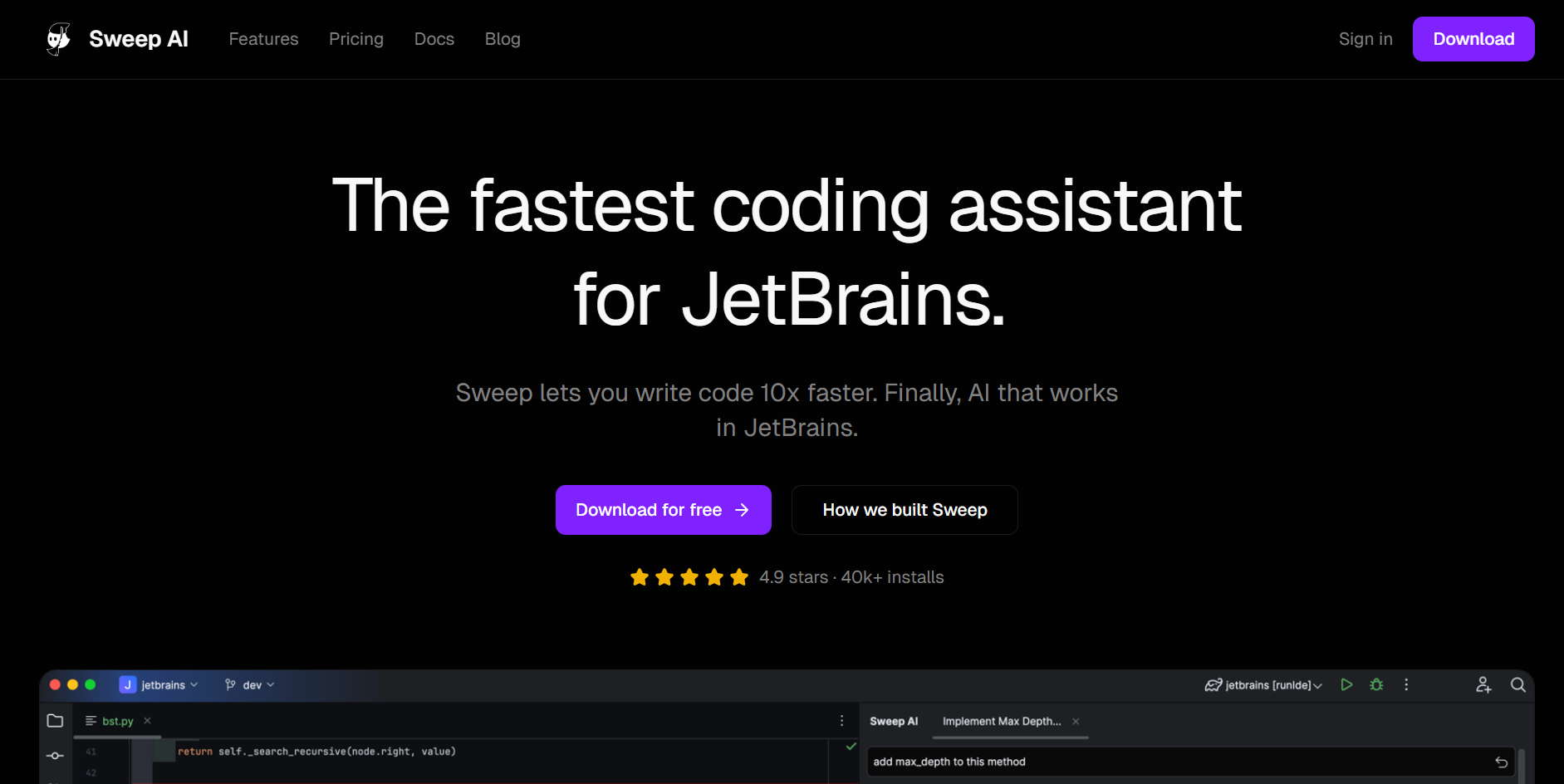The height and width of the screenshot is (784, 1564).
Task: Open the search magnifier in IDE toolbar
Action: (x=1517, y=685)
